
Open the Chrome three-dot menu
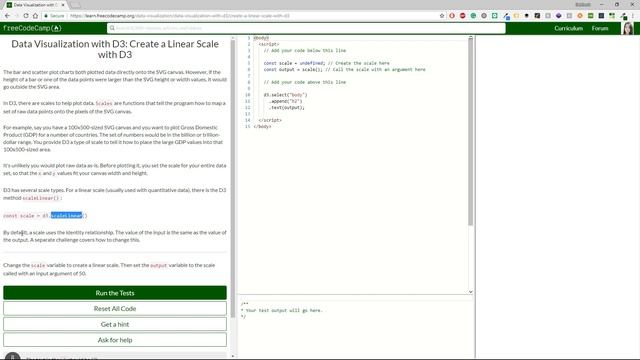pos(633,16)
